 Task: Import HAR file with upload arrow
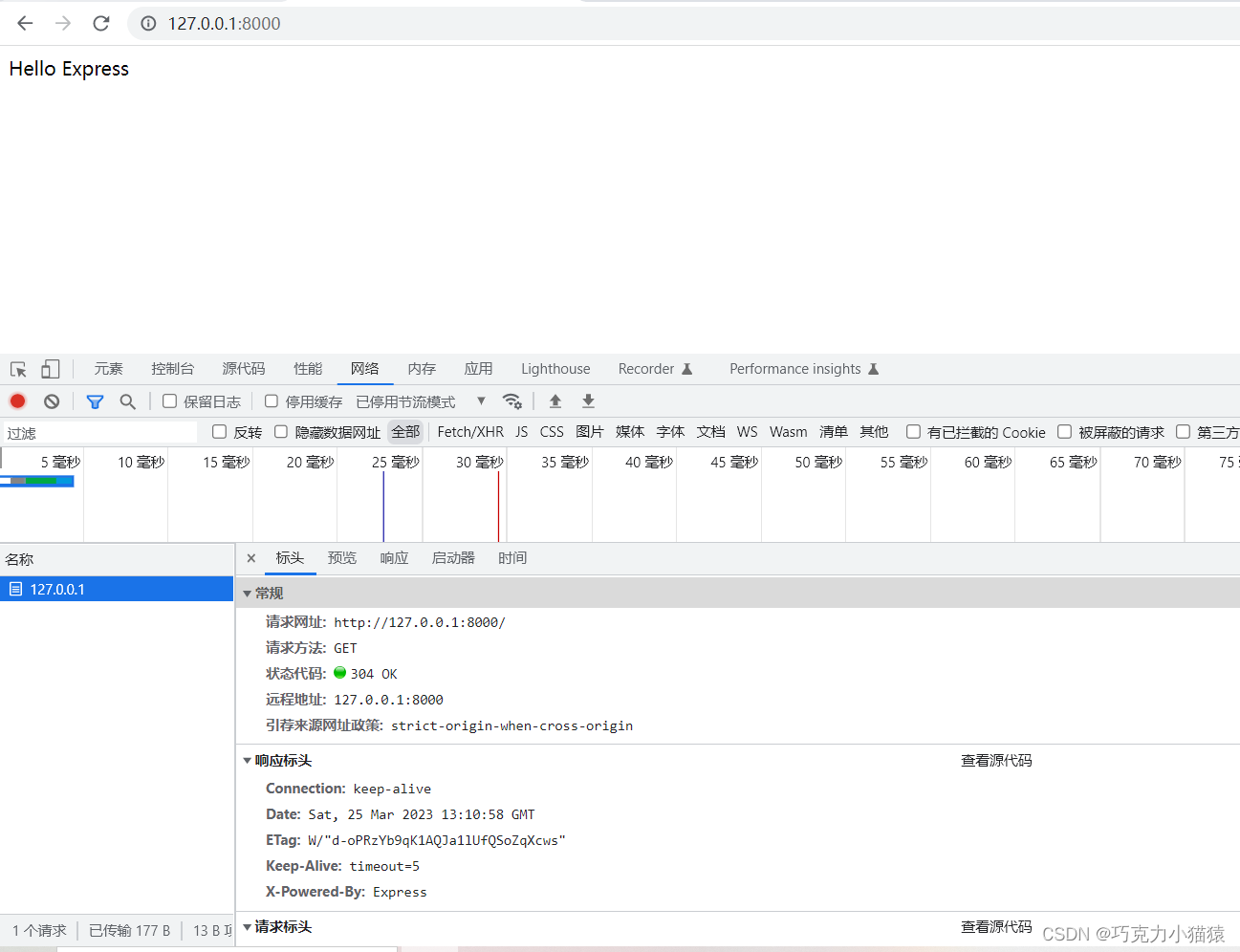coord(555,401)
